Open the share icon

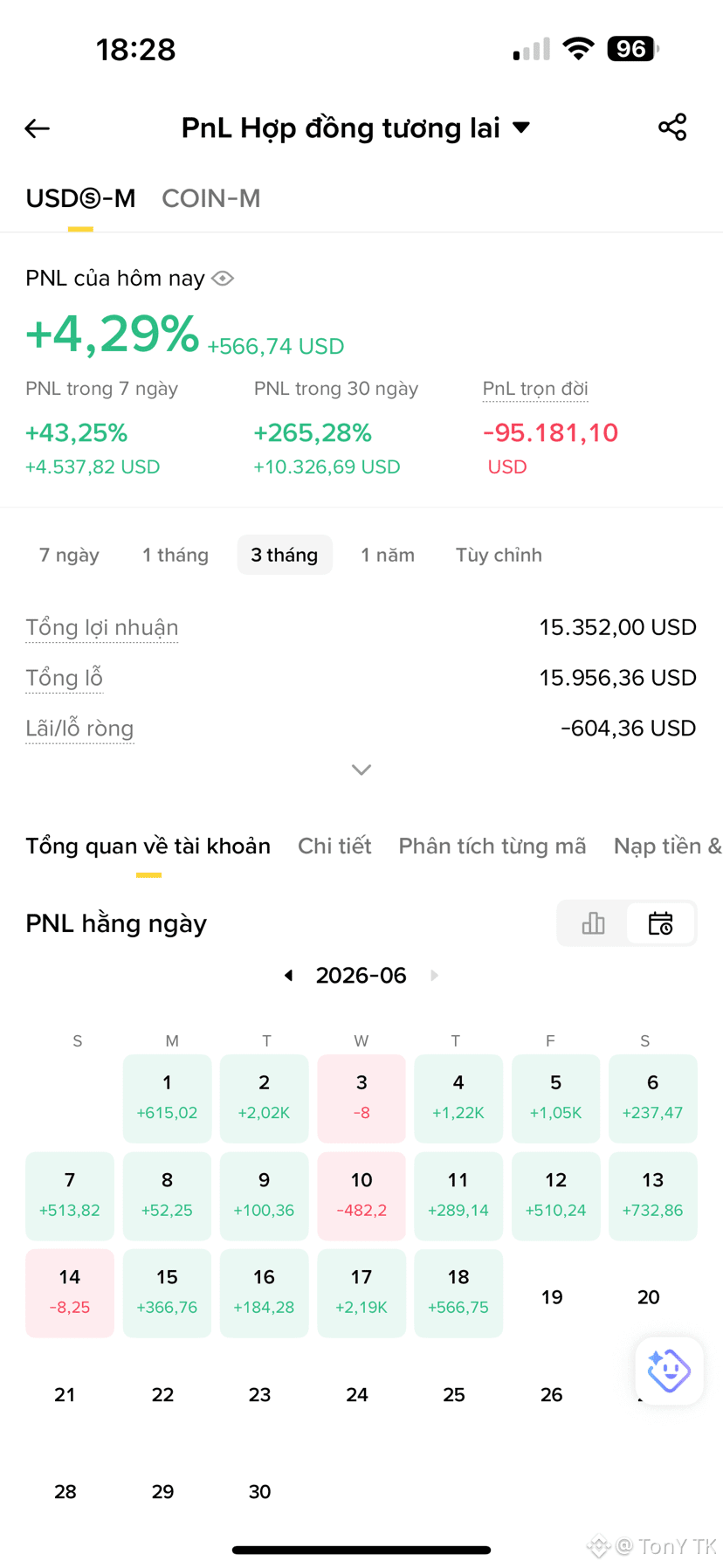(672, 128)
